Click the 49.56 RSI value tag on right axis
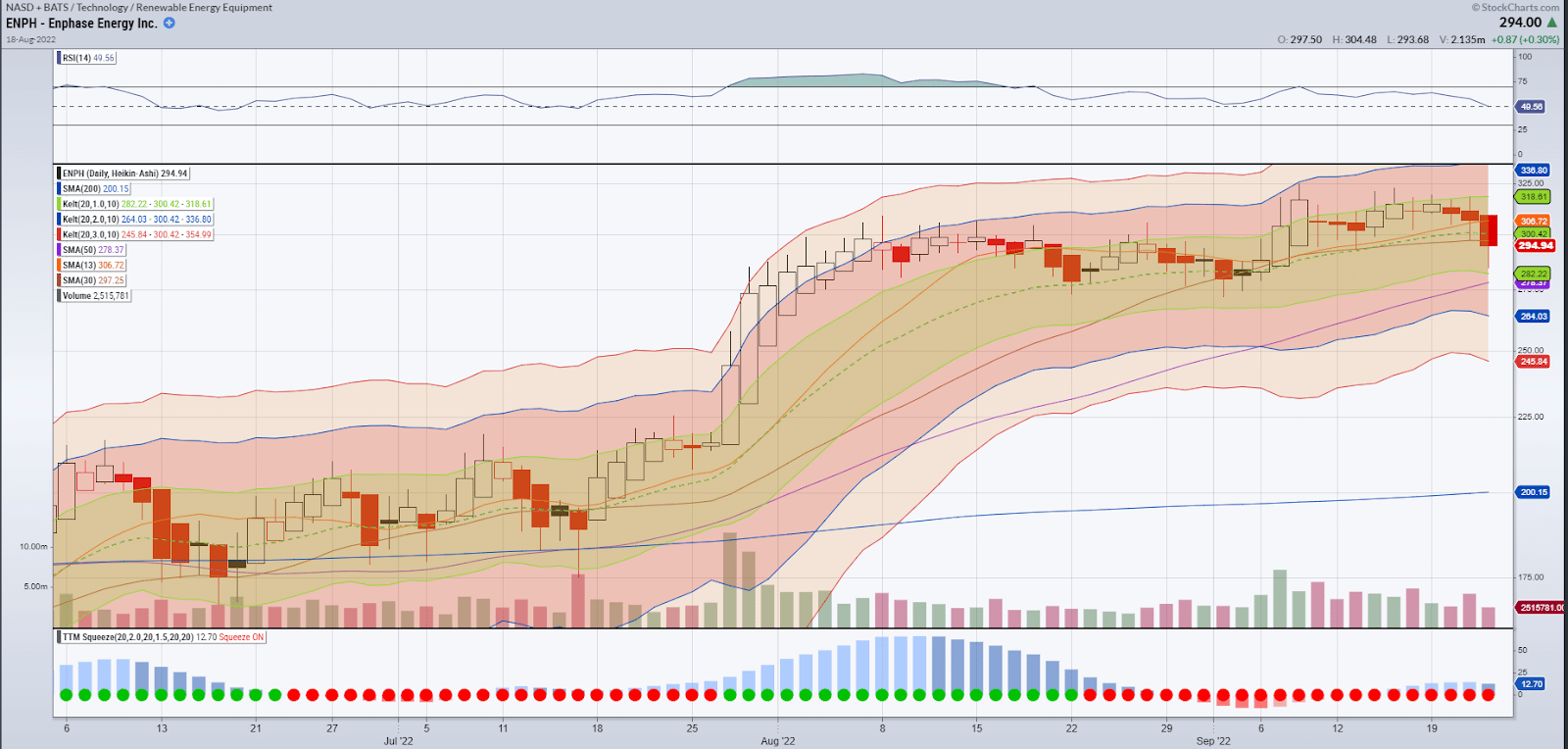This screenshot has width=1568, height=749. tap(1531, 107)
